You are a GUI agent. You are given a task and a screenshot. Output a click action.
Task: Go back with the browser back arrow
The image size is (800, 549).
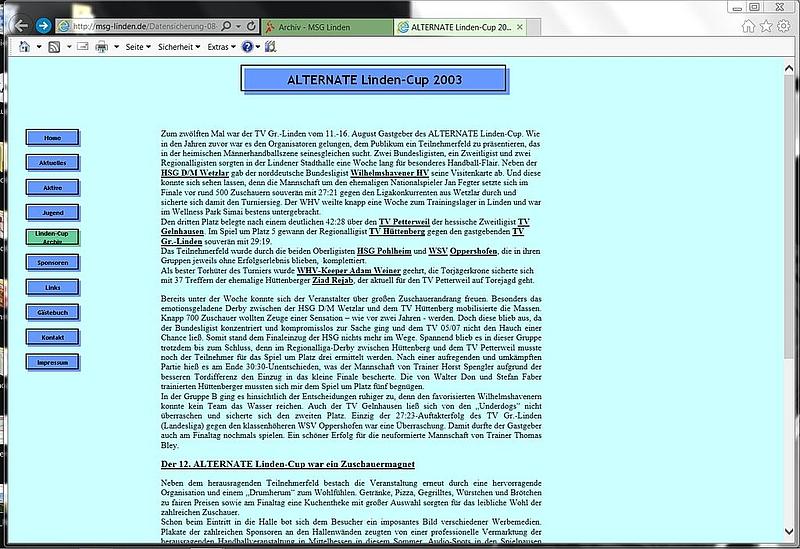[x=21, y=25]
